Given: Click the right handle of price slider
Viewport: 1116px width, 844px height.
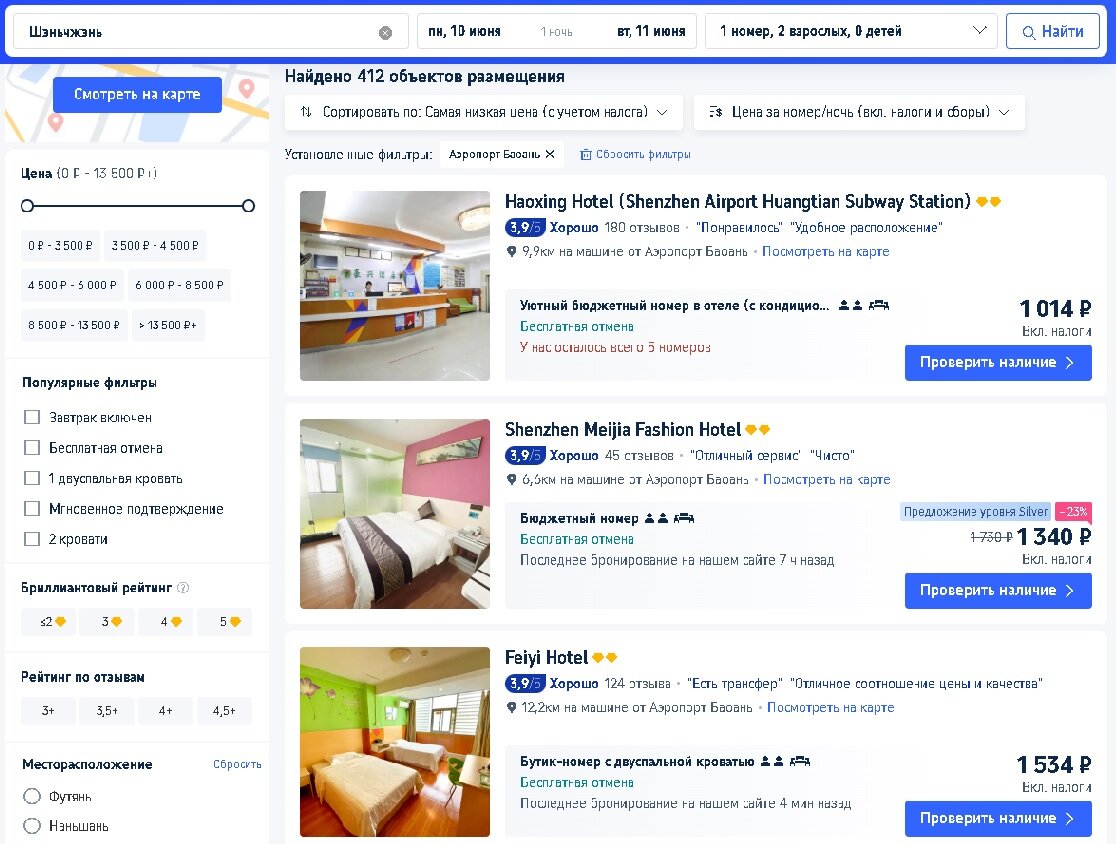Looking at the screenshot, I should click(x=248, y=206).
